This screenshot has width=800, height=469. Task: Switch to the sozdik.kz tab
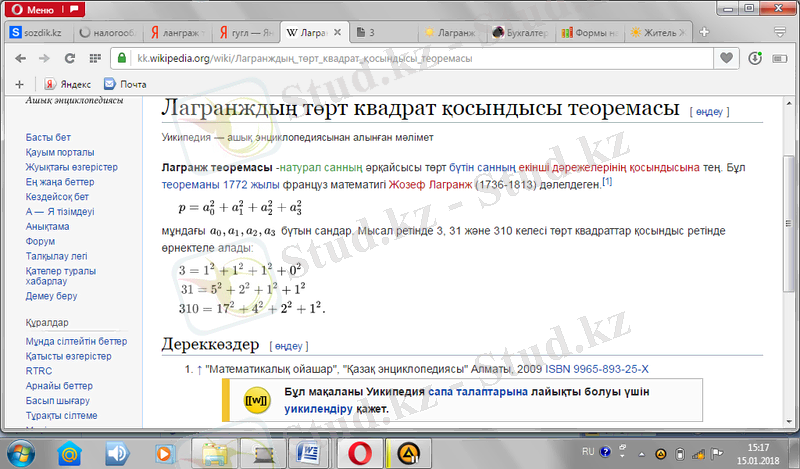coord(38,32)
